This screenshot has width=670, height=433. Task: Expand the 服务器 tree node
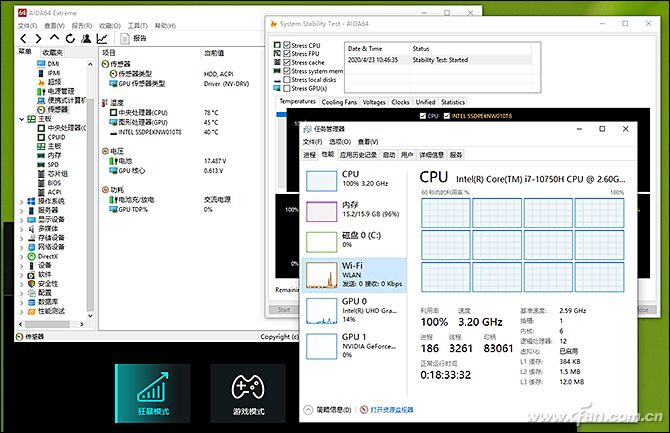[x=21, y=210]
